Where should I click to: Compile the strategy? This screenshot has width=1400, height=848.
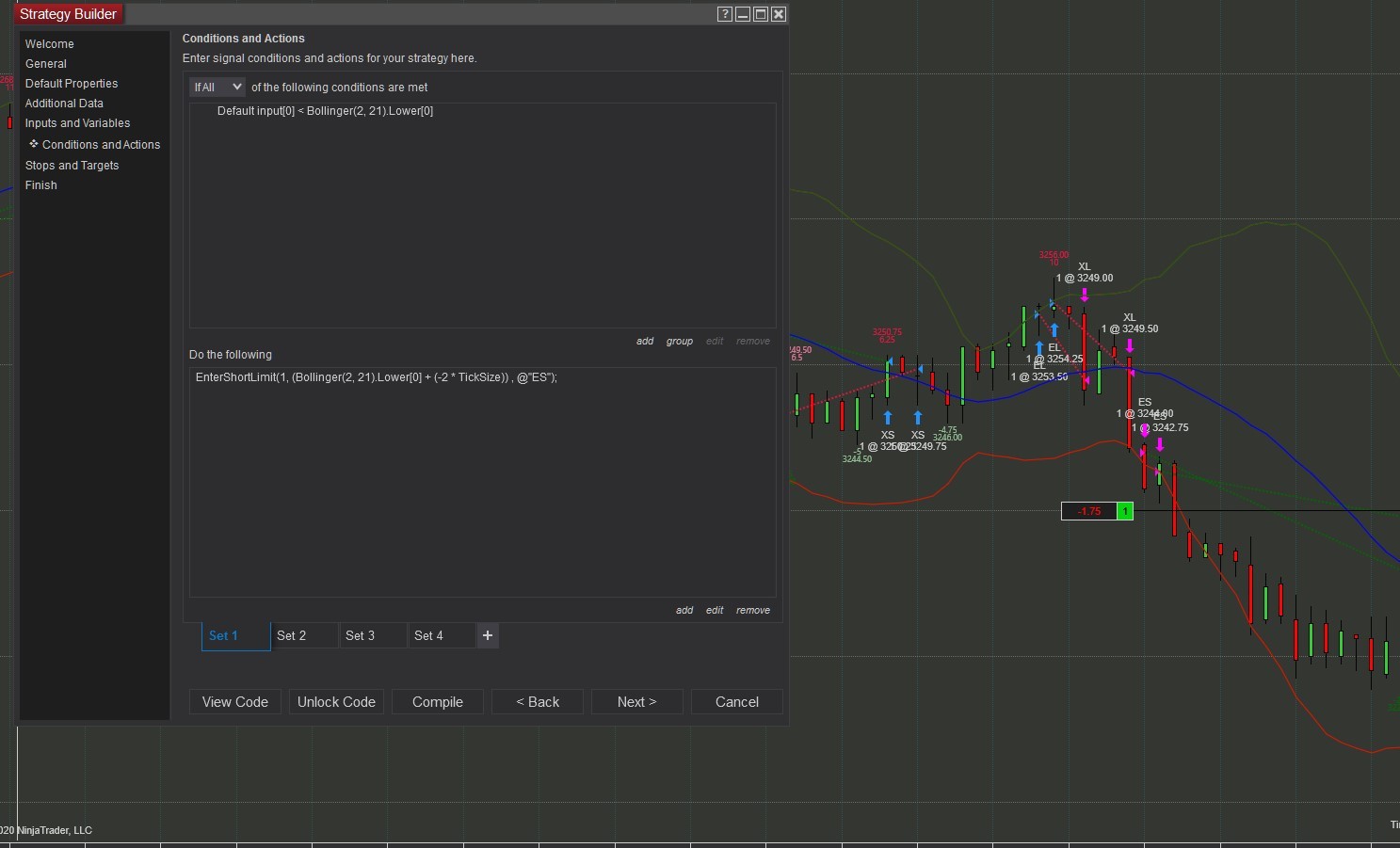click(x=438, y=702)
